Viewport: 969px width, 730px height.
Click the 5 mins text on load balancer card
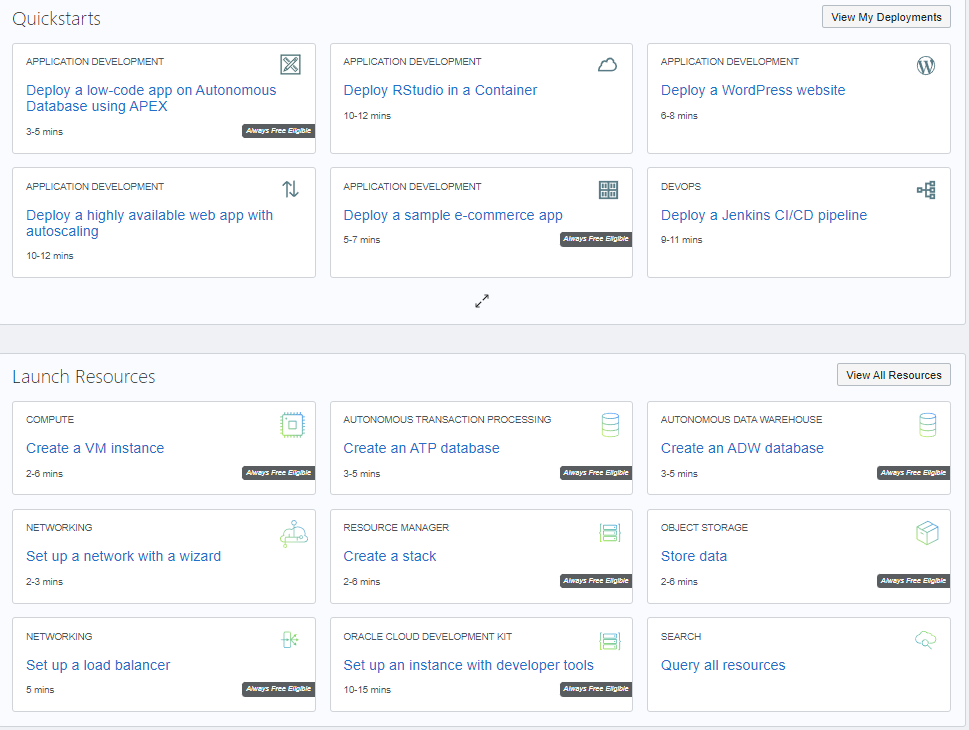point(40,690)
